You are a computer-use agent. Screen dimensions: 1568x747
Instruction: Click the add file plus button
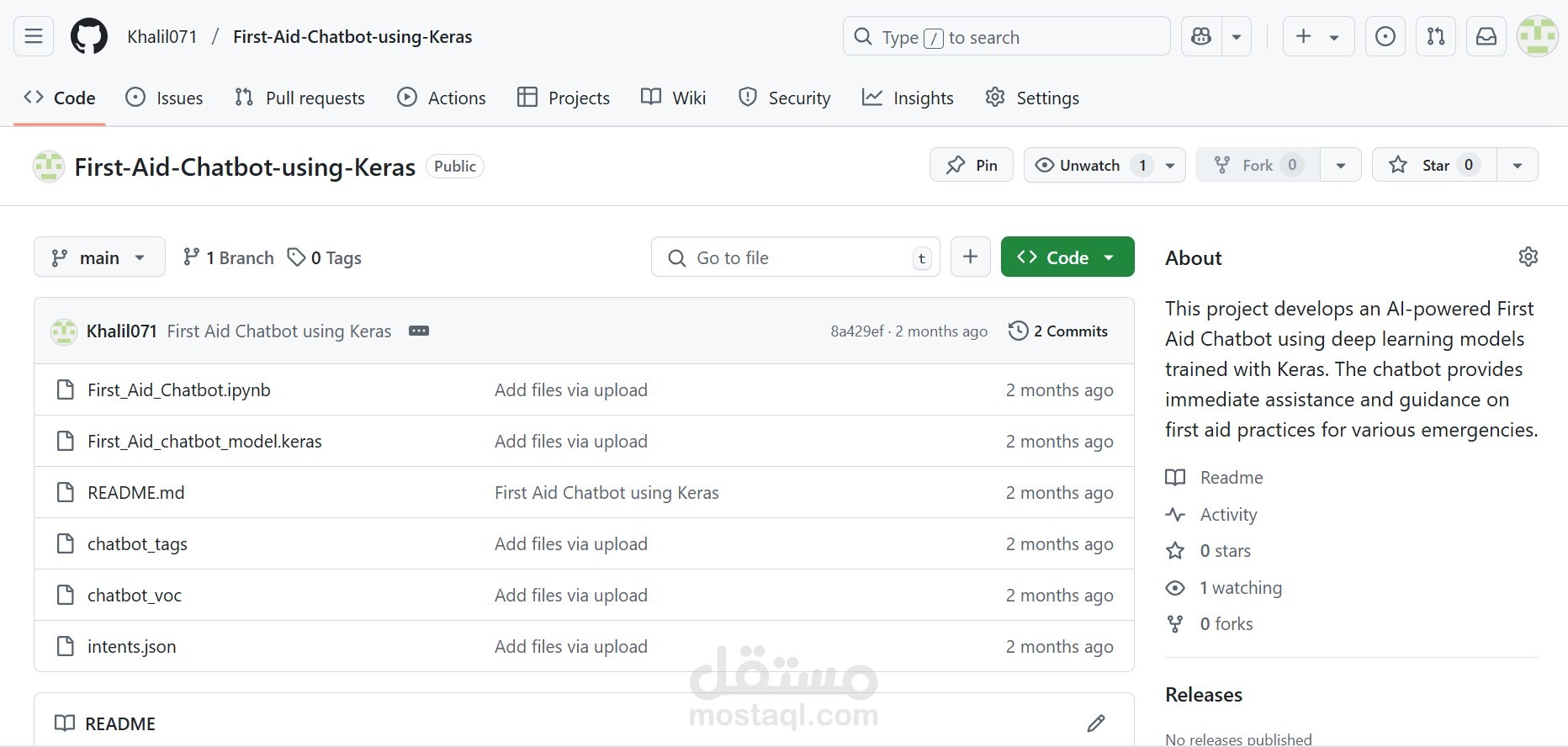(970, 257)
